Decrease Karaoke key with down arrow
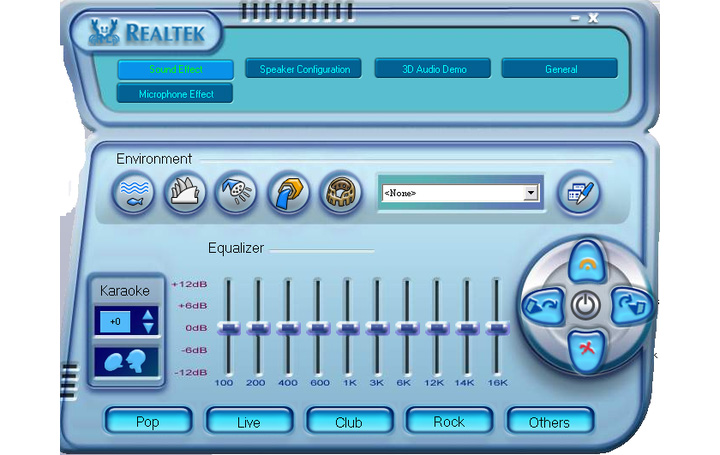720x455 pixels. click(148, 327)
